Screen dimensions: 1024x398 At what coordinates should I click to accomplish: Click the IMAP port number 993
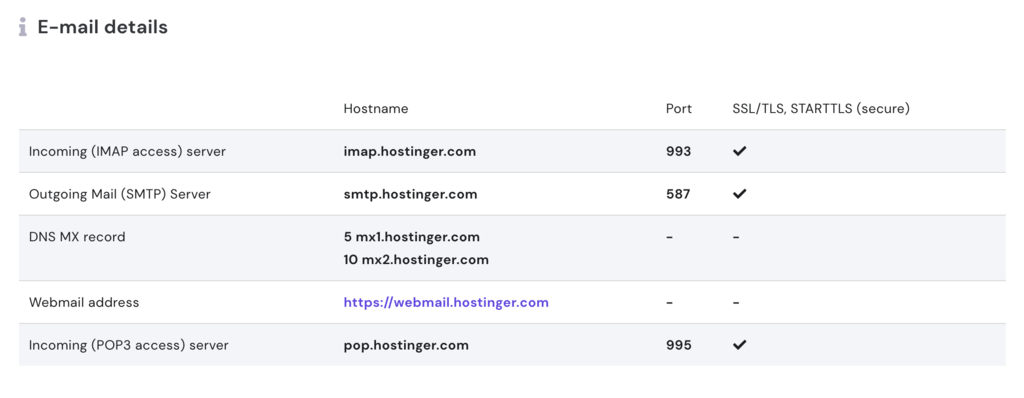pos(679,152)
